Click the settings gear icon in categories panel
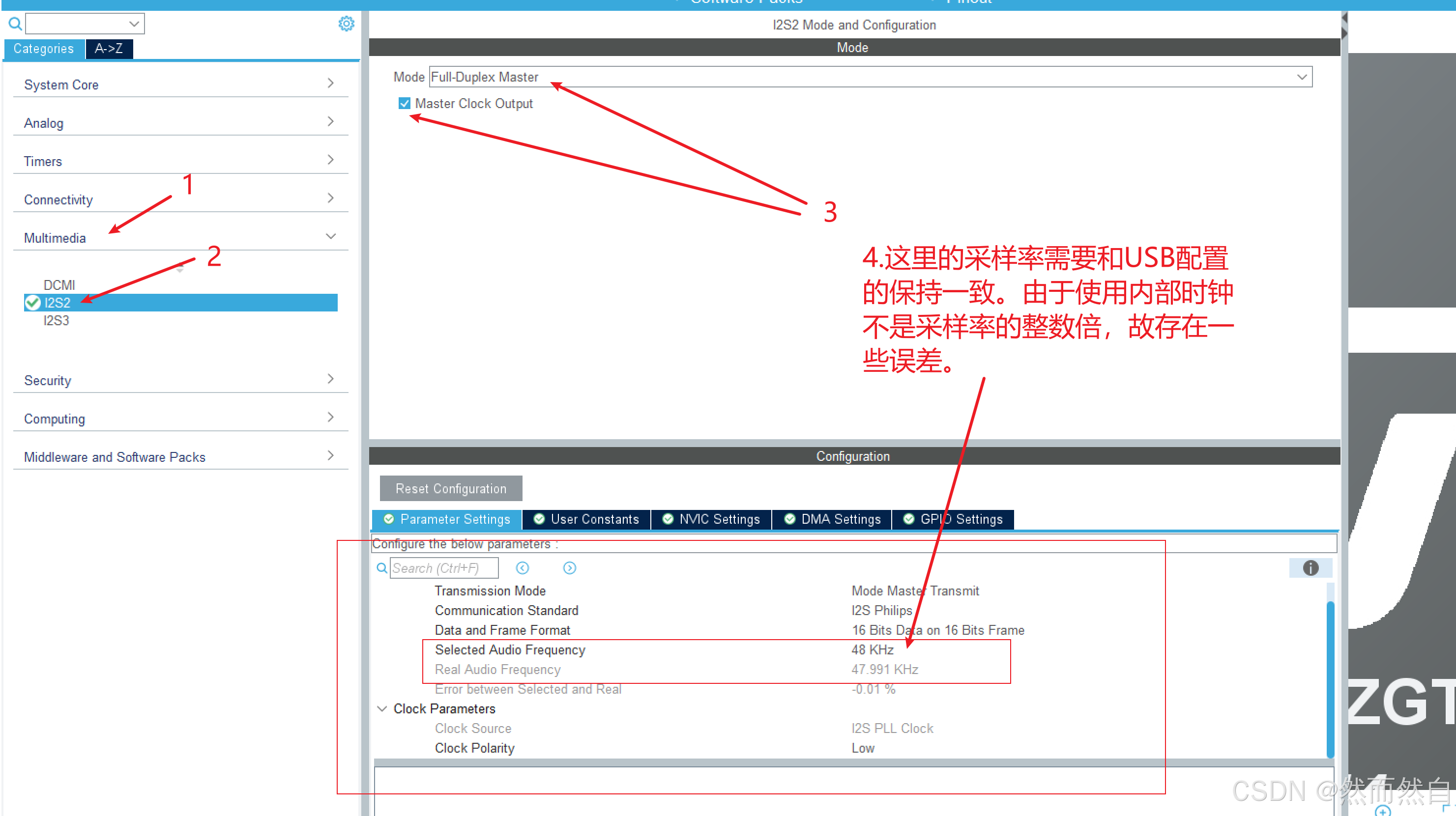The width and height of the screenshot is (1456, 816). point(346,24)
